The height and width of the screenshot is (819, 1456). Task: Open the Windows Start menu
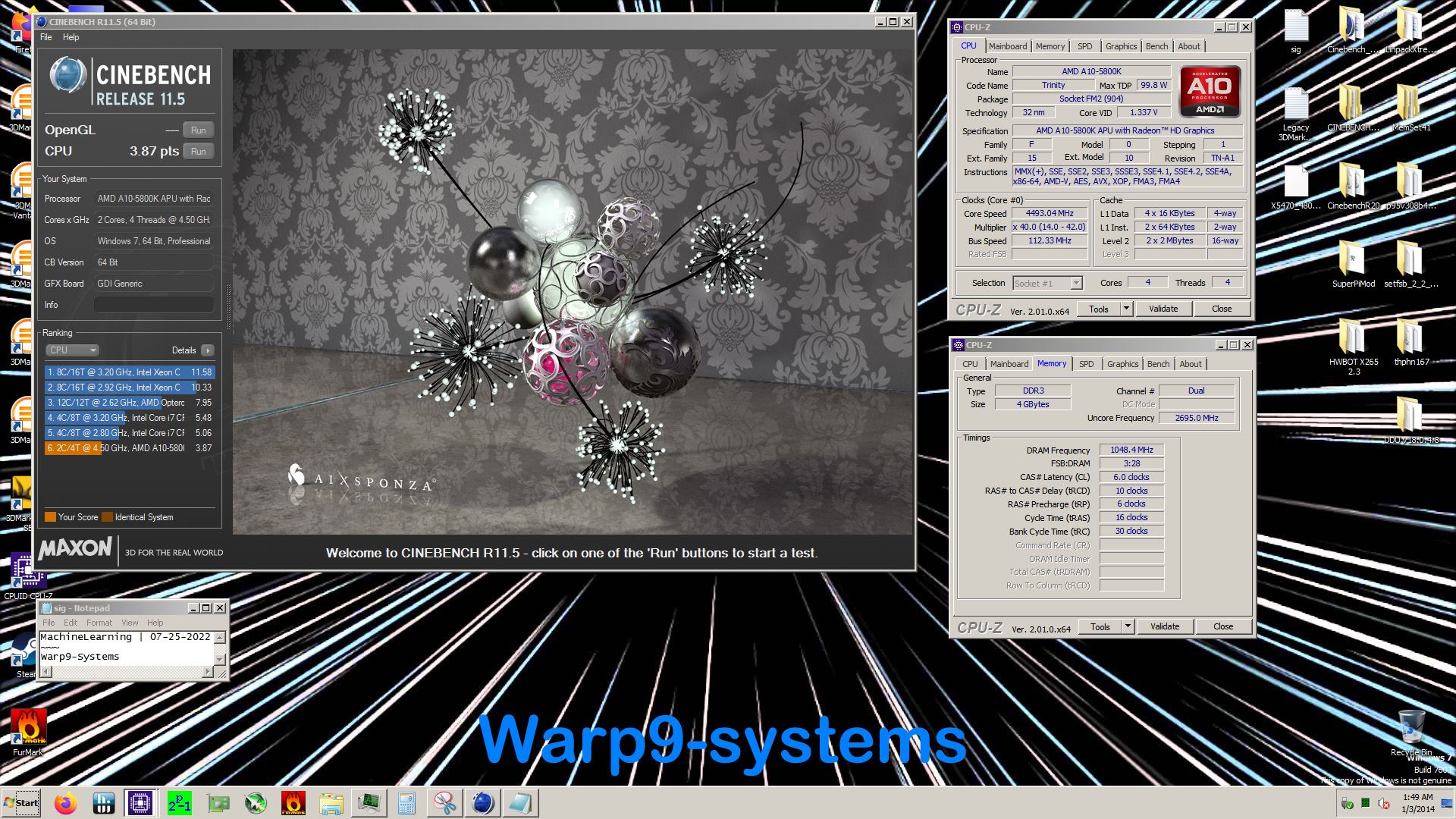[x=21, y=803]
